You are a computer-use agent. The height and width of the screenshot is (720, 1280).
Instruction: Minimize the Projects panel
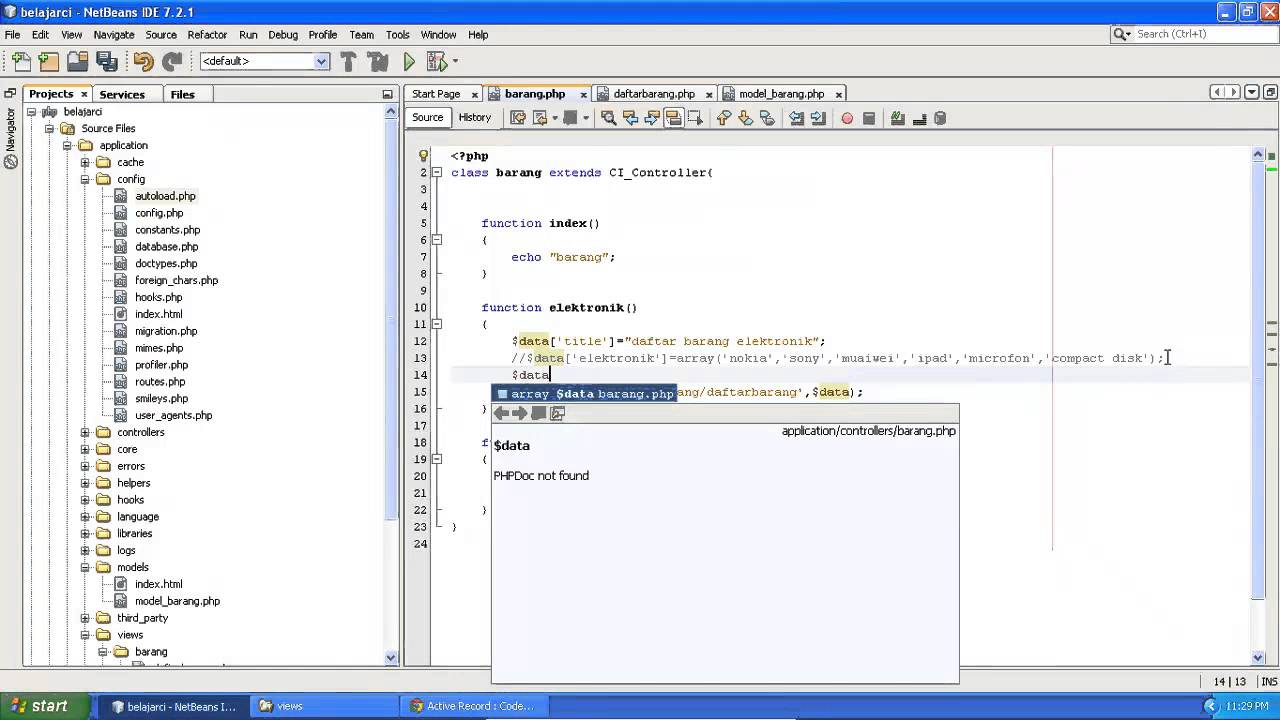pos(387,94)
